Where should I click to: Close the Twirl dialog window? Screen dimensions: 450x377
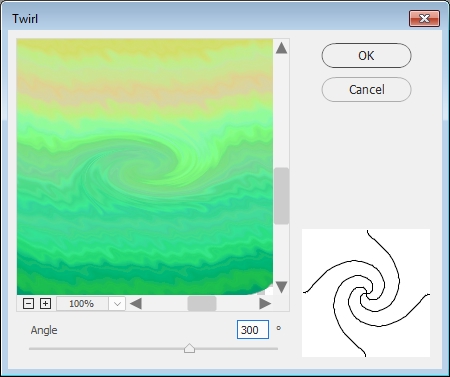(x=424, y=18)
